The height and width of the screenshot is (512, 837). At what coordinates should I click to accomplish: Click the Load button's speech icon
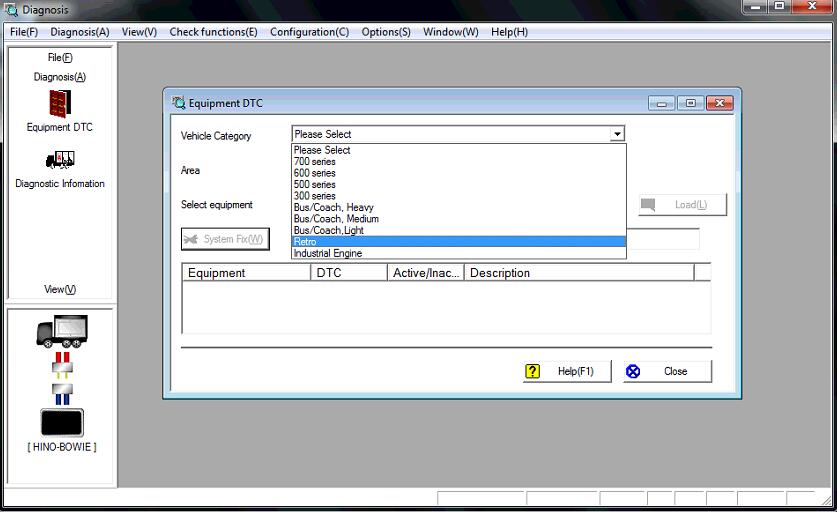pyautogui.click(x=648, y=204)
